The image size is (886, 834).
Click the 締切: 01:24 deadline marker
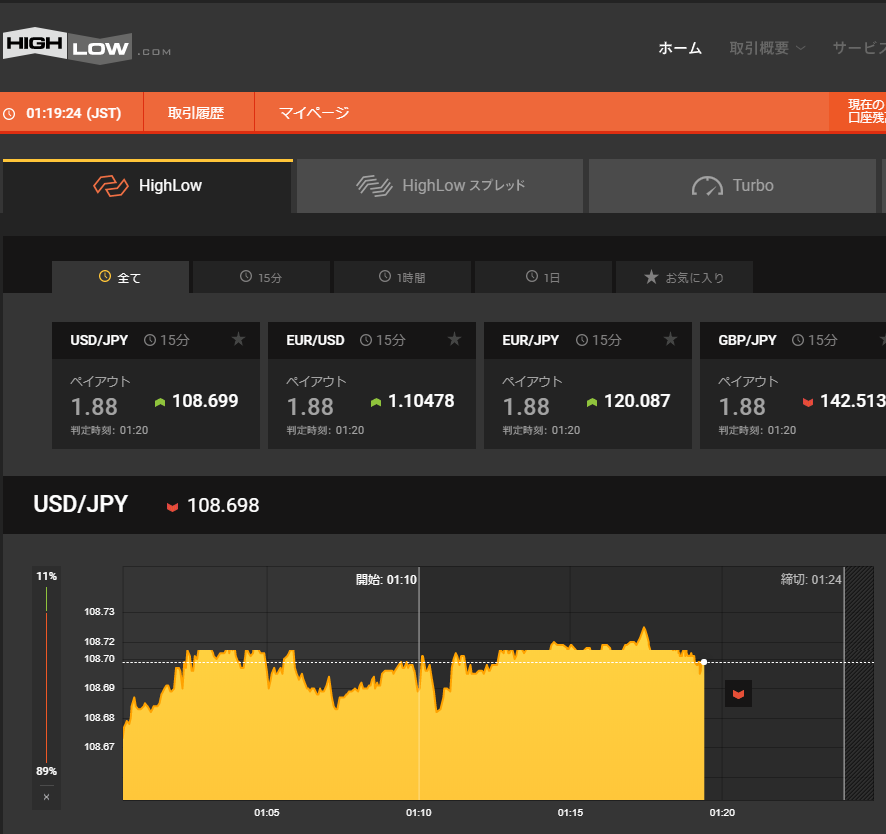(811, 580)
